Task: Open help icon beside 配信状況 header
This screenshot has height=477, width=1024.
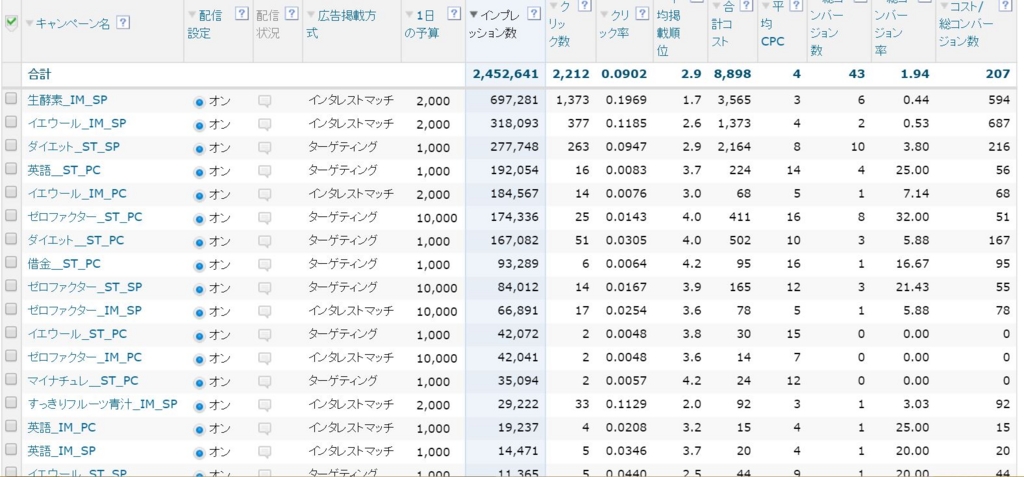Action: tap(292, 14)
